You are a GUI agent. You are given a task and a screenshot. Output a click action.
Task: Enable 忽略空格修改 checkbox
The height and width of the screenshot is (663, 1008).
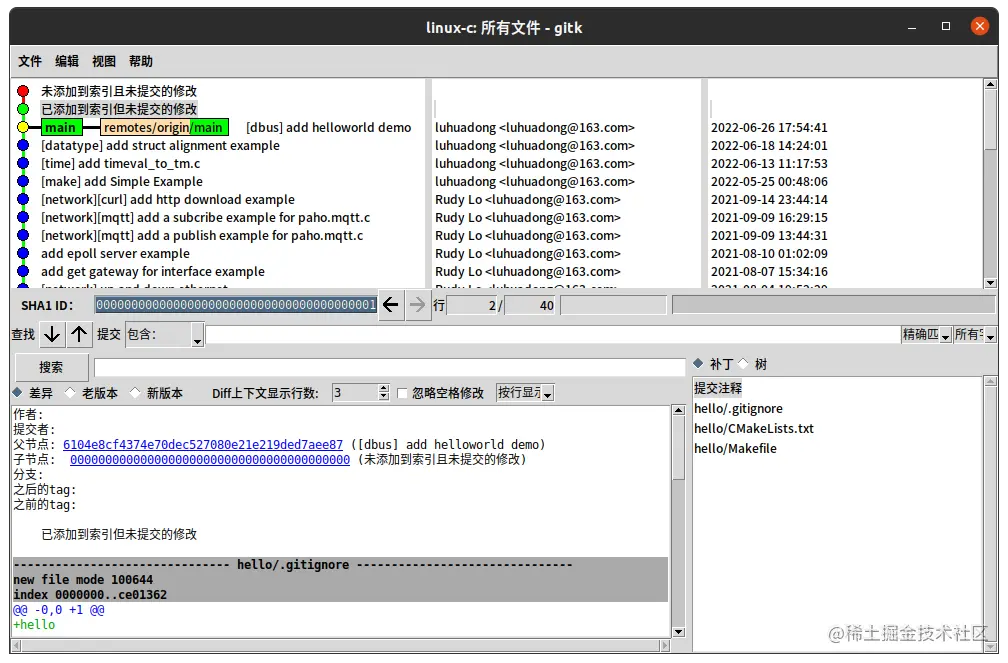(402, 393)
